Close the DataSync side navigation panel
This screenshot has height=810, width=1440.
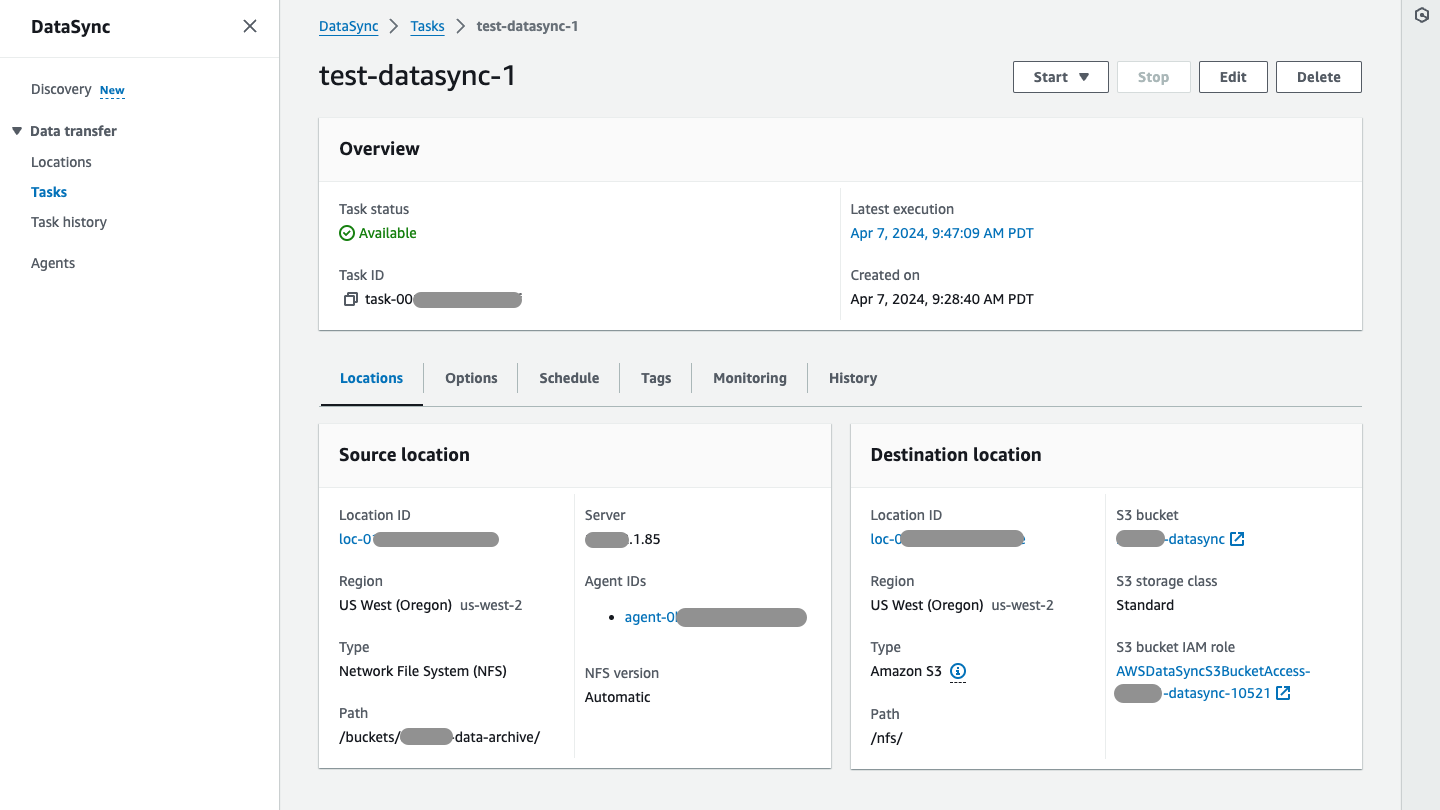tap(250, 26)
